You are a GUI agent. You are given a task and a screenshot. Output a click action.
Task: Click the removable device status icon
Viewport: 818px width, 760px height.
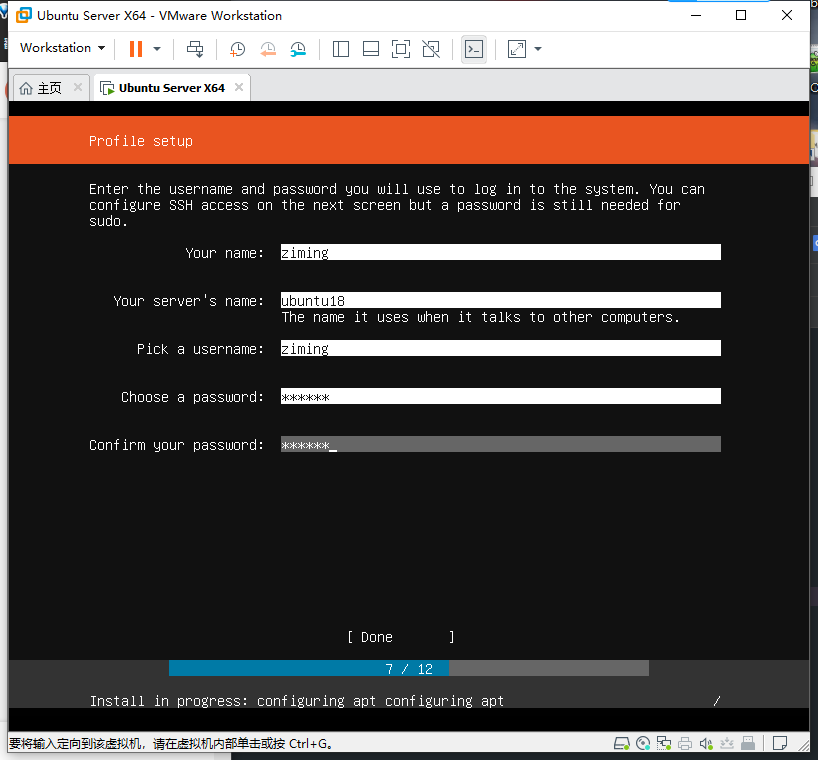[x=748, y=743]
